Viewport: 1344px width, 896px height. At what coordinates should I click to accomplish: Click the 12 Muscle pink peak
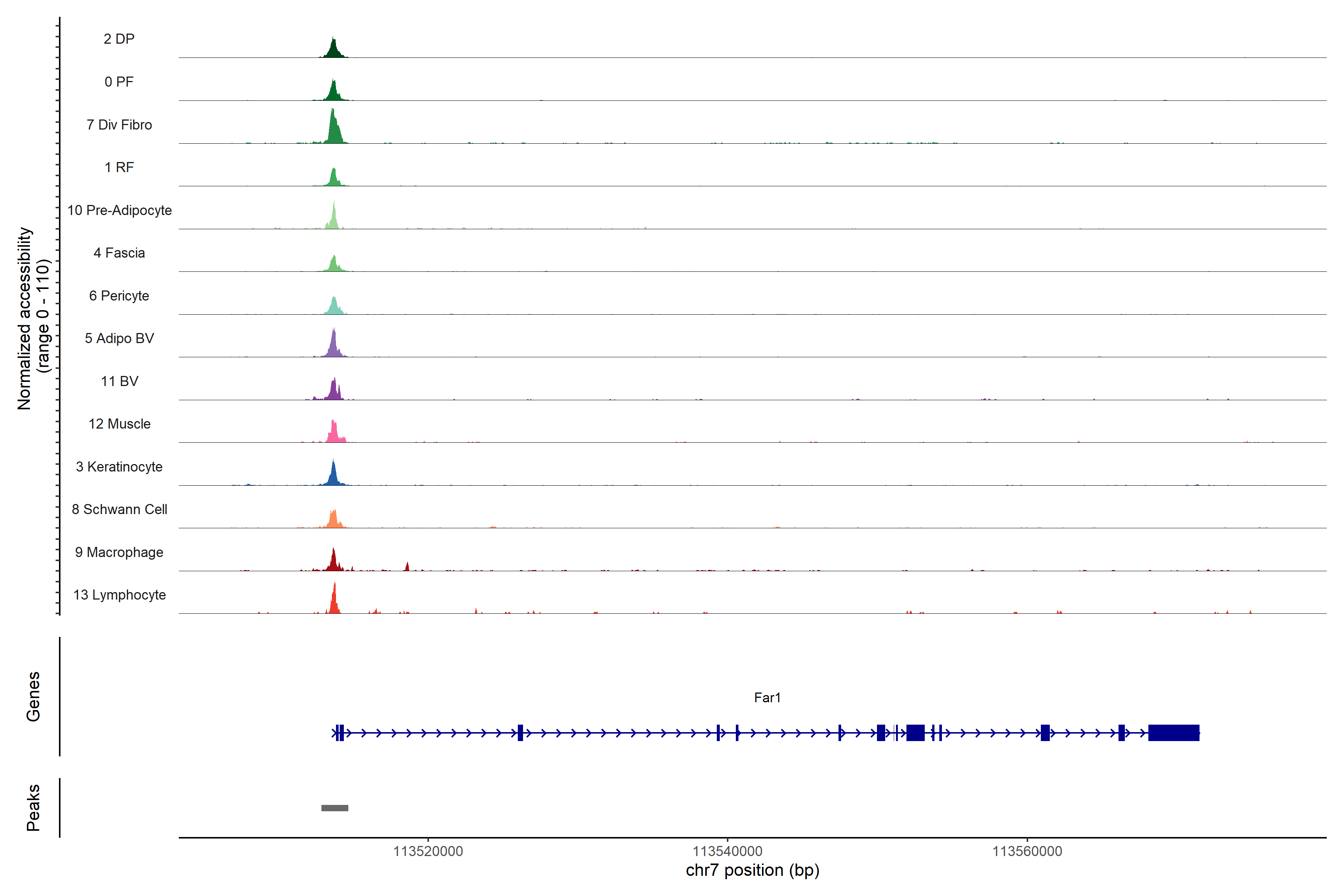[334, 433]
